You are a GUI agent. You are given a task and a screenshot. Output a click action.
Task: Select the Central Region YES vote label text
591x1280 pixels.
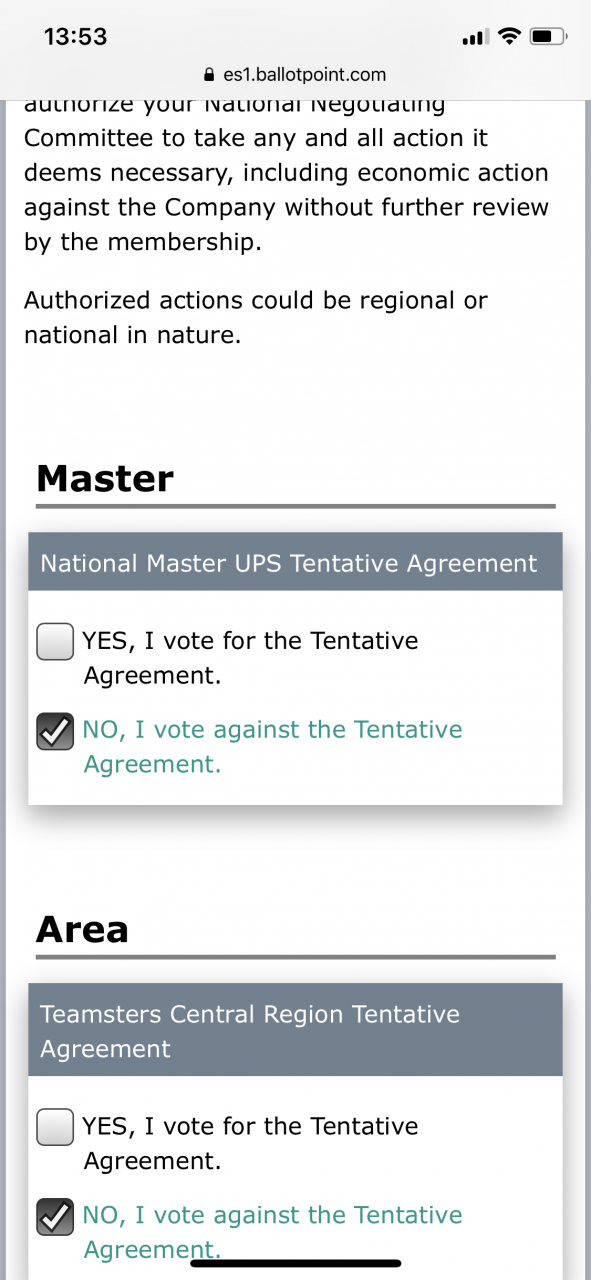[x=250, y=1143]
